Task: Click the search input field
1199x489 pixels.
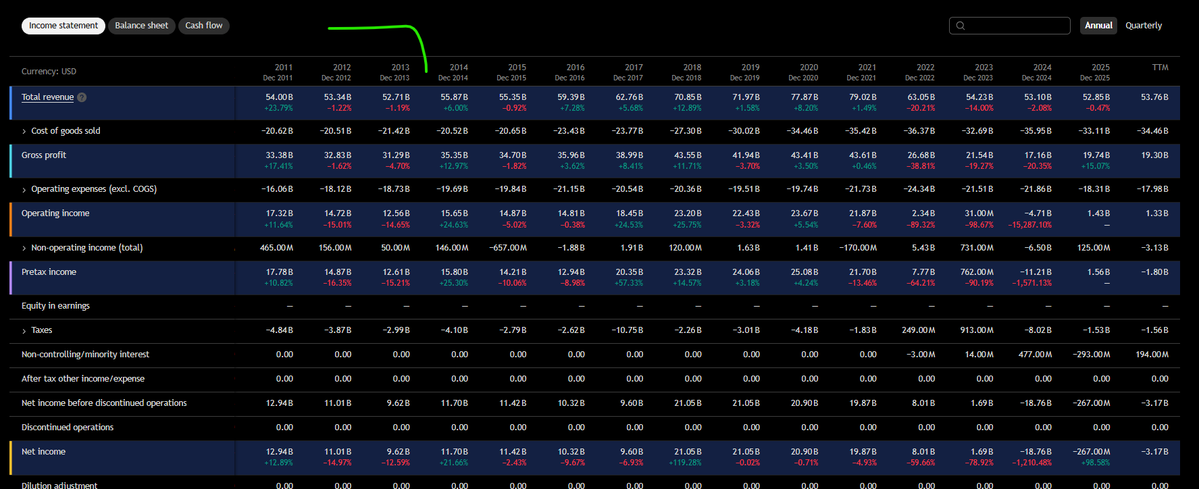Action: (1009, 25)
